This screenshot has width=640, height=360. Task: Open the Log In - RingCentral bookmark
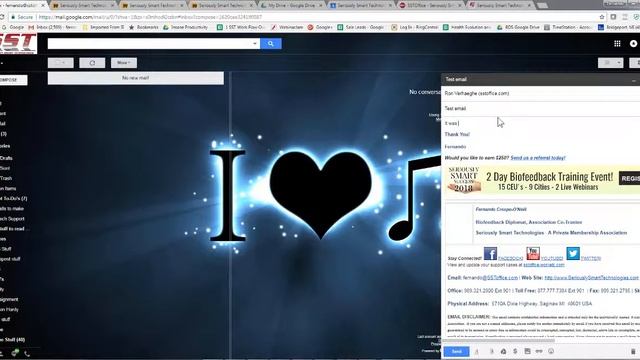coord(415,27)
